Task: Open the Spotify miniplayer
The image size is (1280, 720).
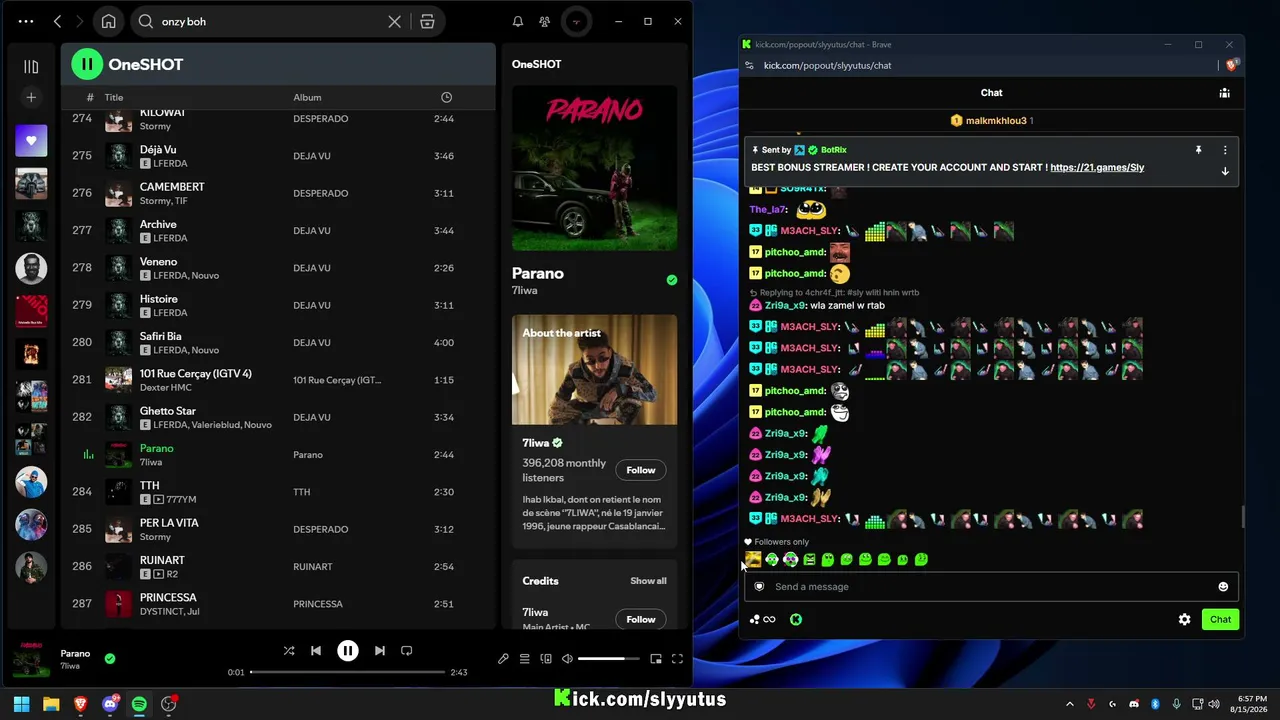Action: (656, 659)
